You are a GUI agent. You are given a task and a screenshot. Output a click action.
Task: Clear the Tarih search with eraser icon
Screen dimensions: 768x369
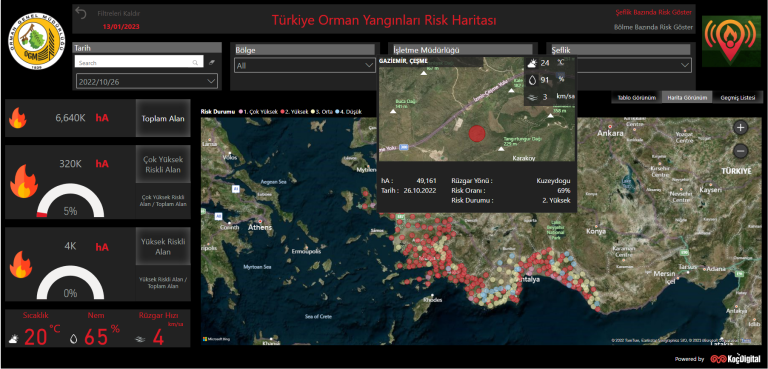[212, 62]
